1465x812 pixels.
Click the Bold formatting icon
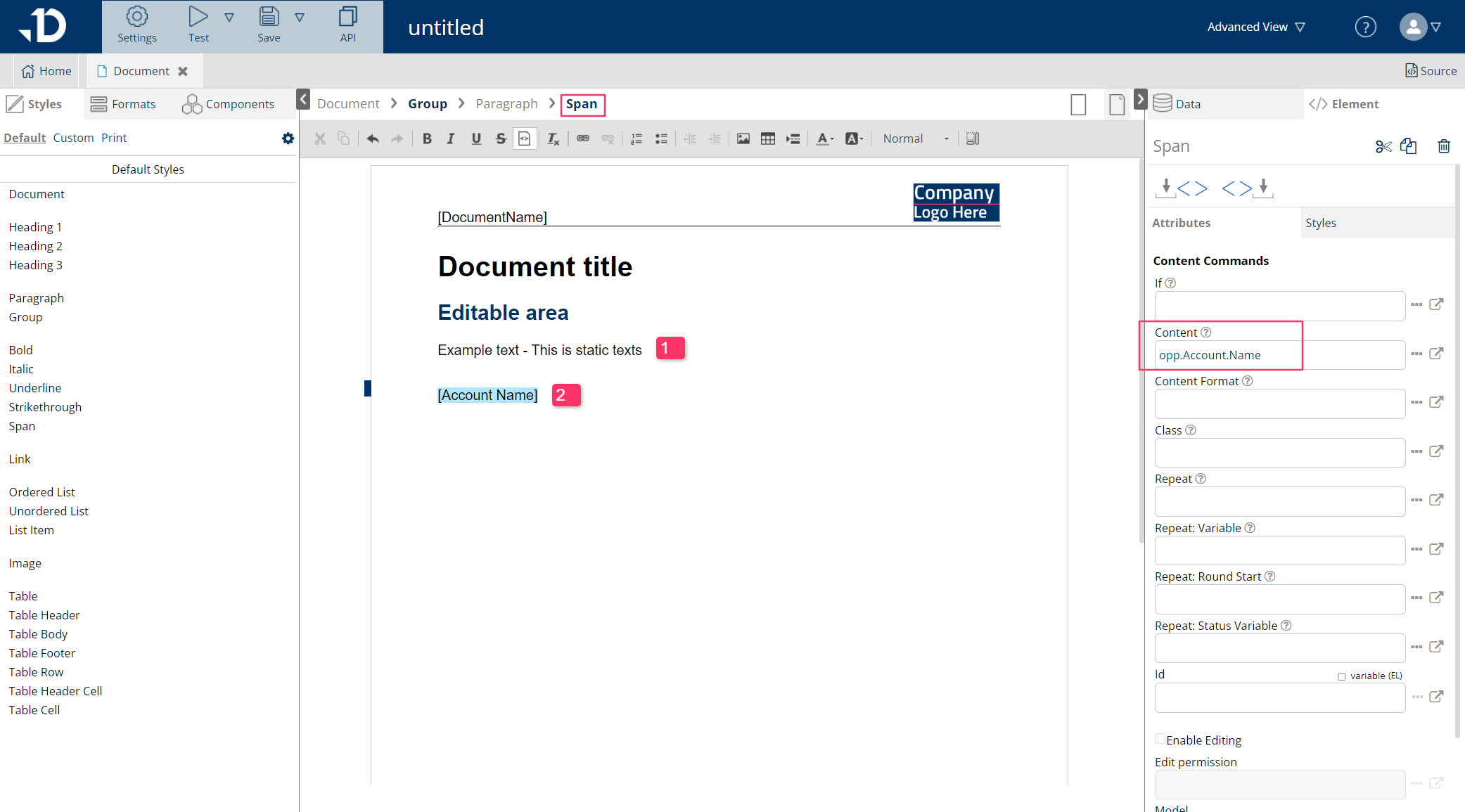click(427, 139)
